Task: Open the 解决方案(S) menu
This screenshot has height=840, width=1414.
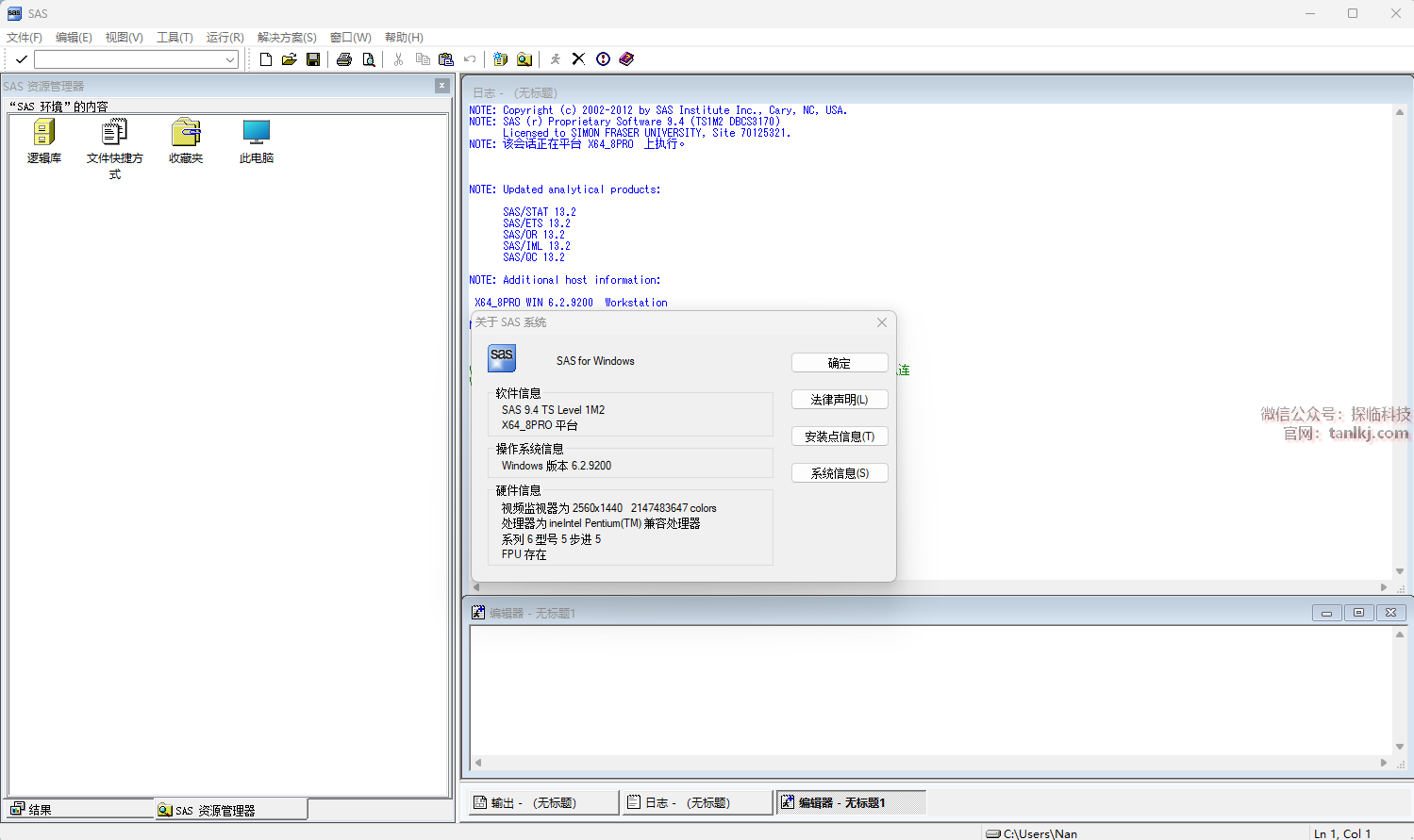Action: pyautogui.click(x=287, y=38)
